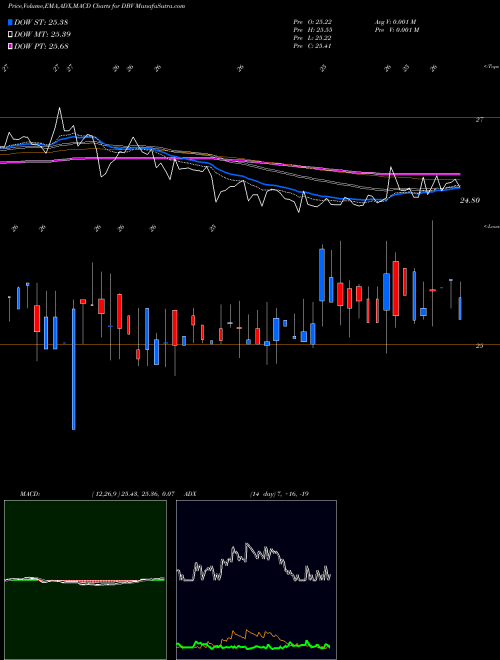Viewport: 500px width, 660px height.
Task: Click the 24.80 price level label
Action: pyautogui.click(x=470, y=201)
